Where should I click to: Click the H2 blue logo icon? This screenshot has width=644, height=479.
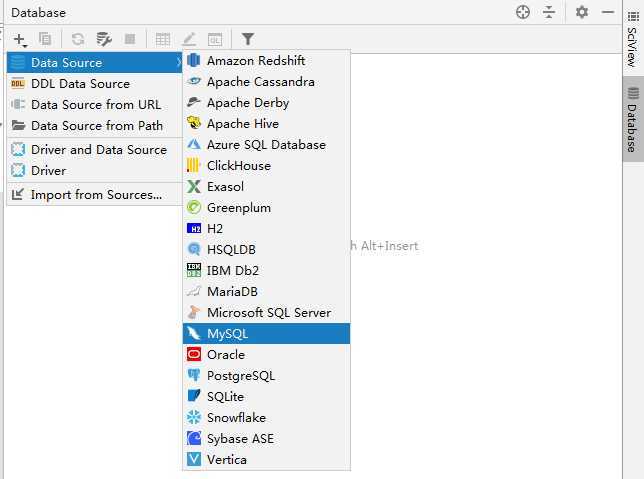194,228
